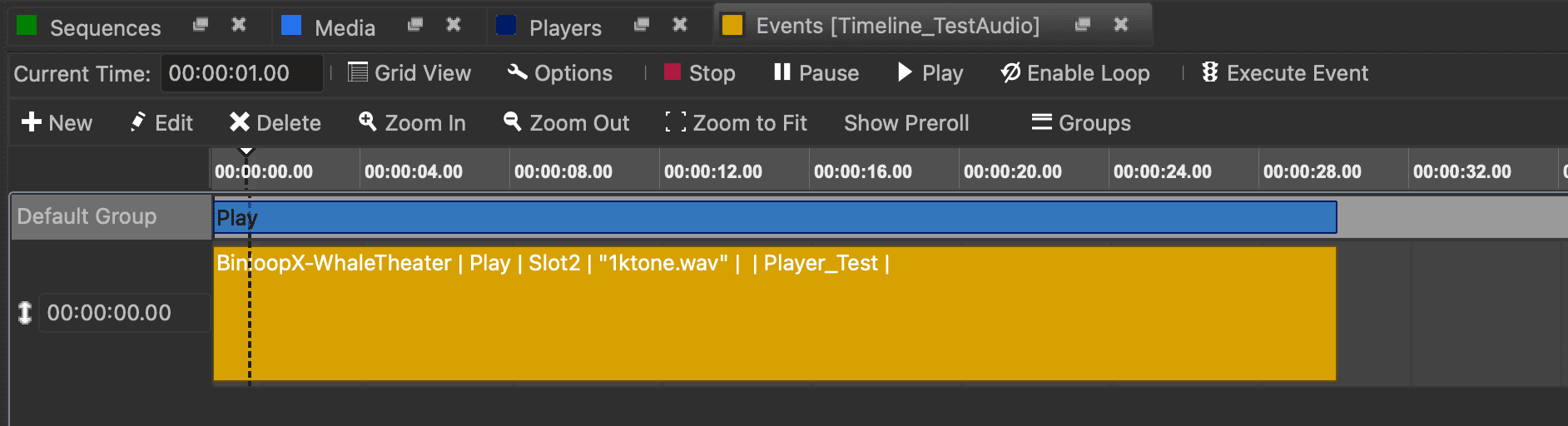The image size is (1568, 426).
Task: Open the Groups menu
Action: 1081,123
